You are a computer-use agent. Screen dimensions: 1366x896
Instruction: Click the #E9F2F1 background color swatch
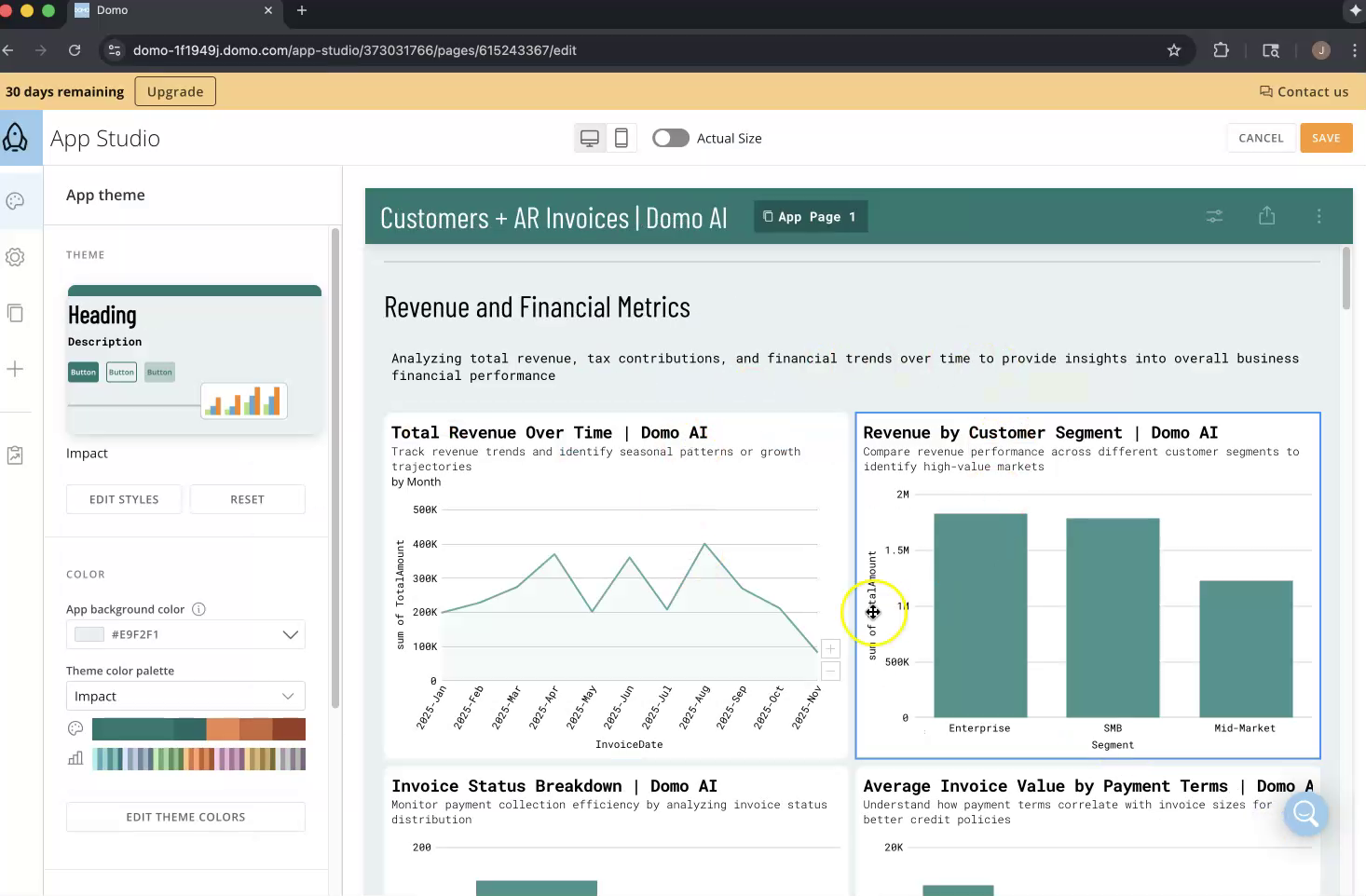[89, 634]
